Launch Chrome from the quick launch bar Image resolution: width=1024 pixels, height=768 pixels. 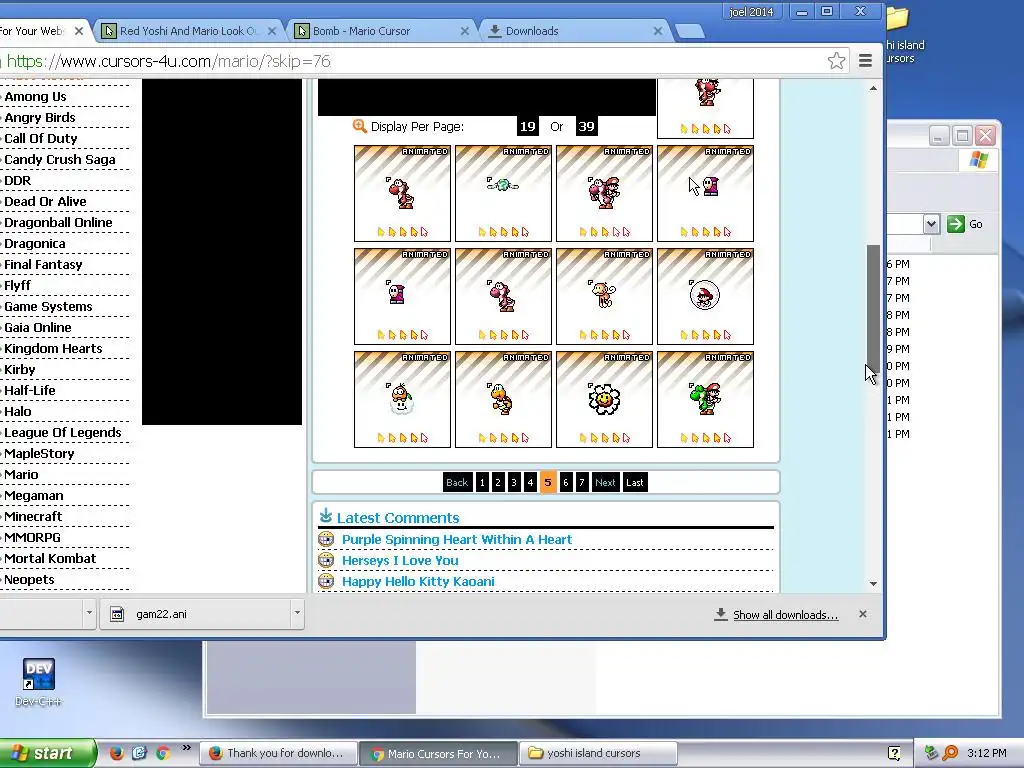(163, 753)
